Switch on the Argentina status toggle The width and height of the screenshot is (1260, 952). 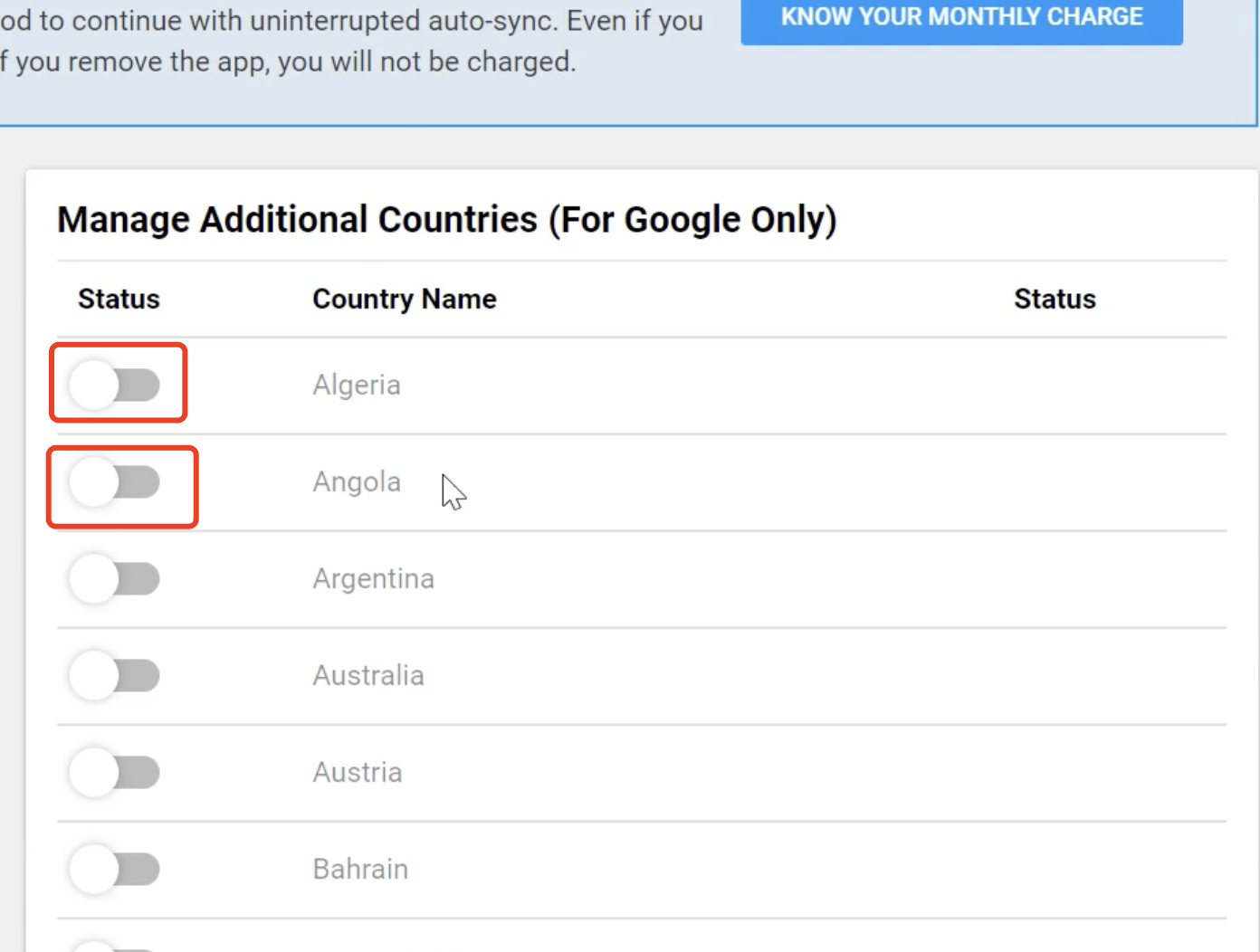[116, 578]
